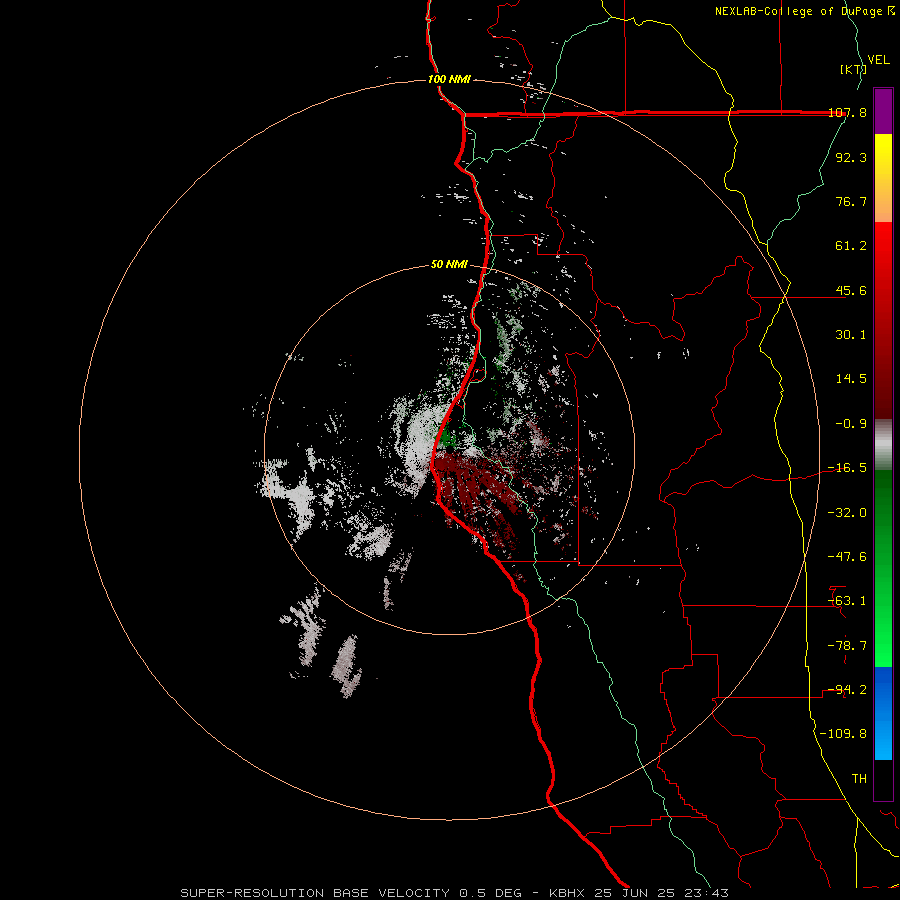Select the -32.0 legend value

(x=847, y=513)
